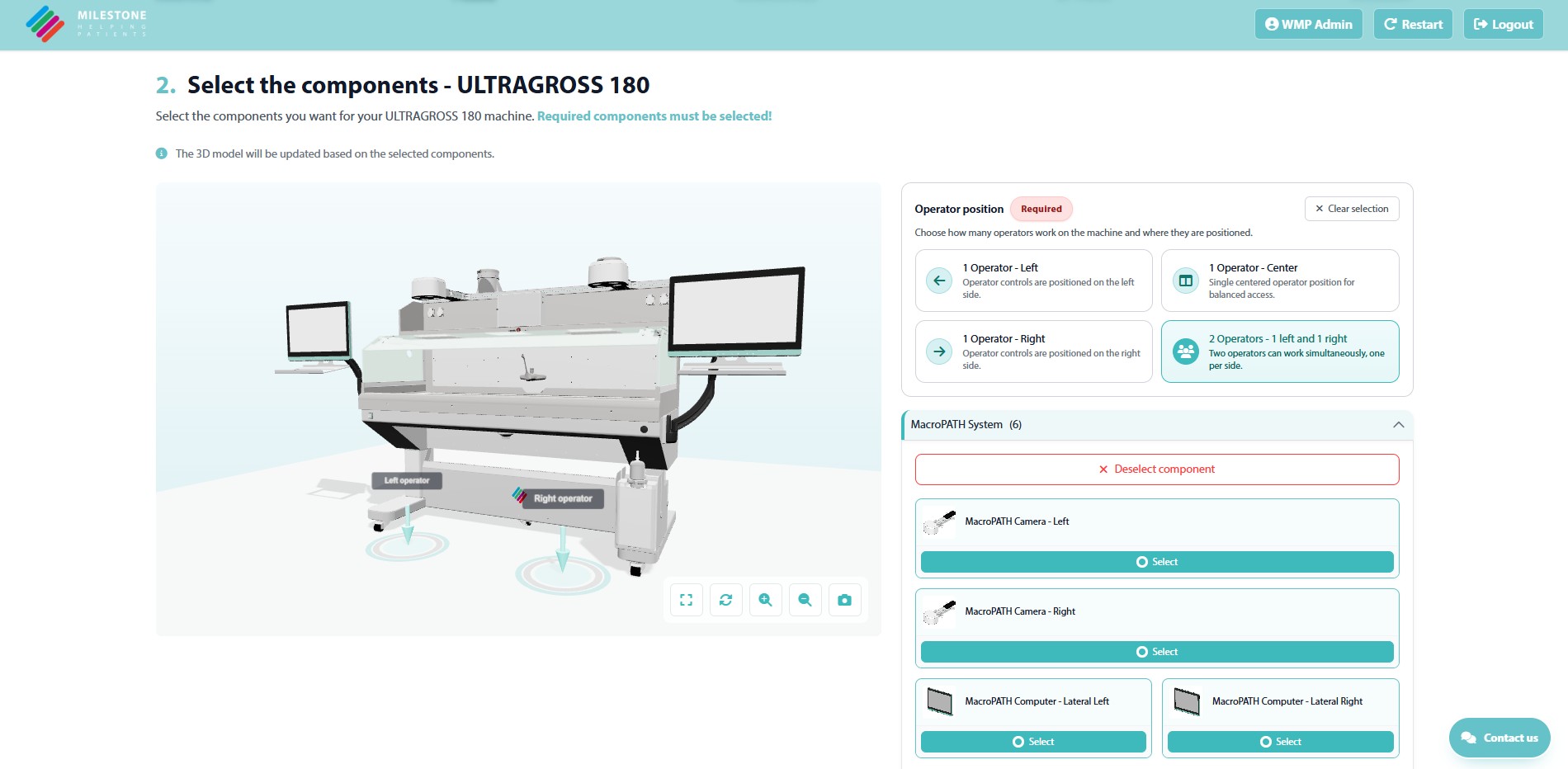Click the two-people icon of 2 Operators
The width and height of the screenshot is (1568, 769).
point(1186,351)
